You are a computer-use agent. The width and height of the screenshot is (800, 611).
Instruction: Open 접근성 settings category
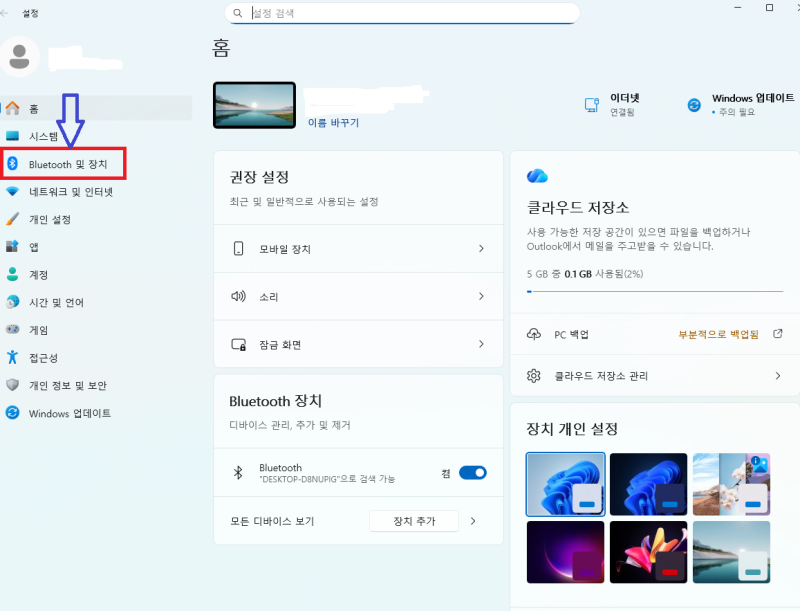(x=96, y=357)
